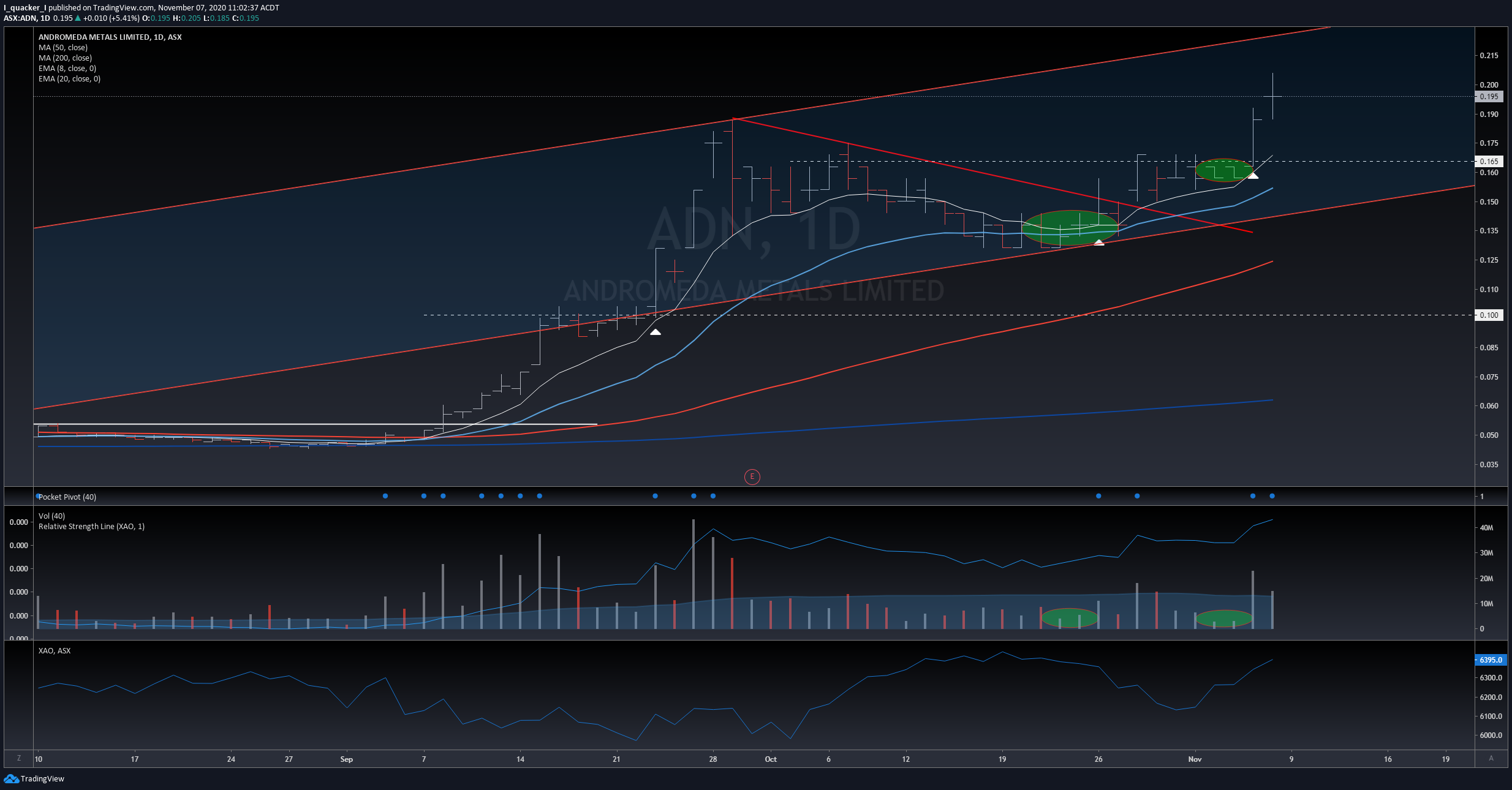Select the 'MA (200, close)' indicator legend
The image size is (1512, 790).
(x=65, y=58)
